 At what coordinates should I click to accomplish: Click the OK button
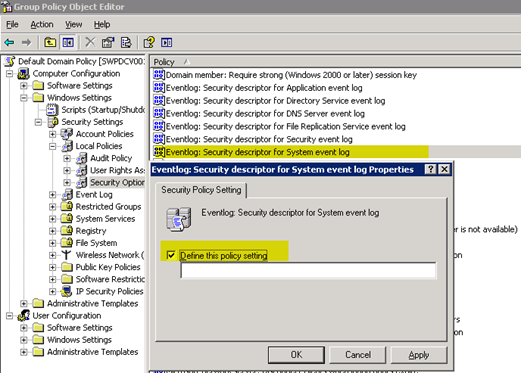point(296,355)
